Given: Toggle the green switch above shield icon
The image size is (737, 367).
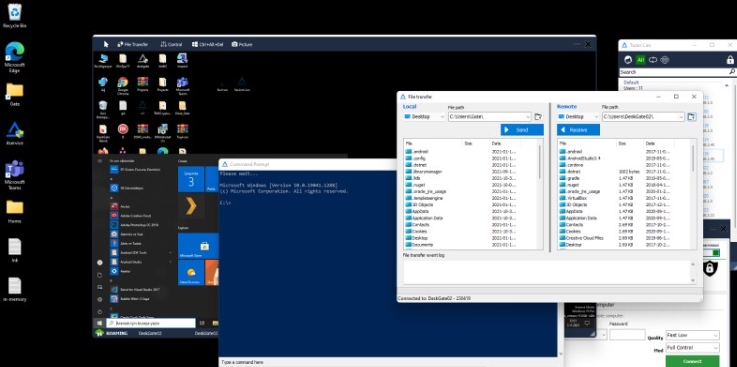Looking at the screenshot, I should pyautogui.click(x=711, y=253).
